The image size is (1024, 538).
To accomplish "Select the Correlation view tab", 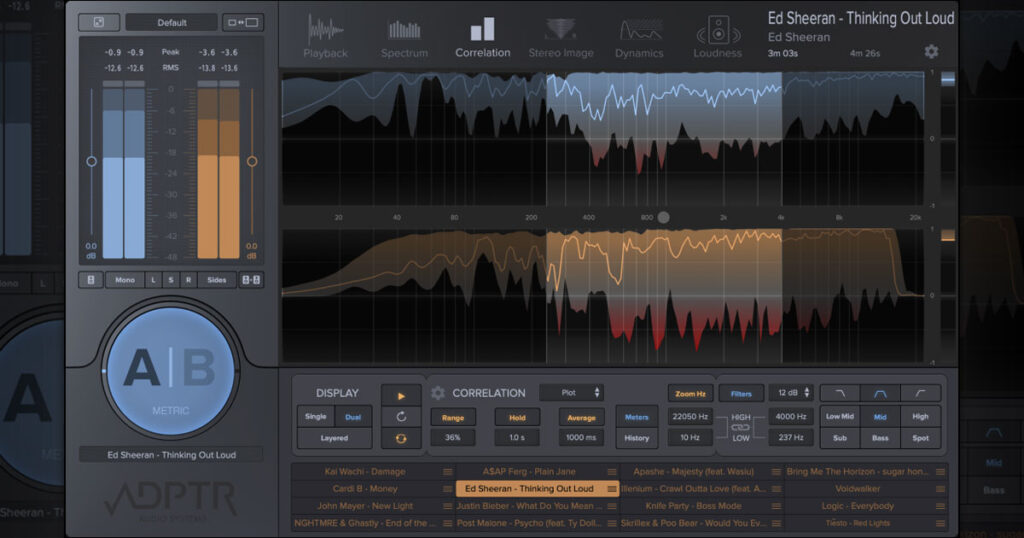I will click(x=483, y=38).
